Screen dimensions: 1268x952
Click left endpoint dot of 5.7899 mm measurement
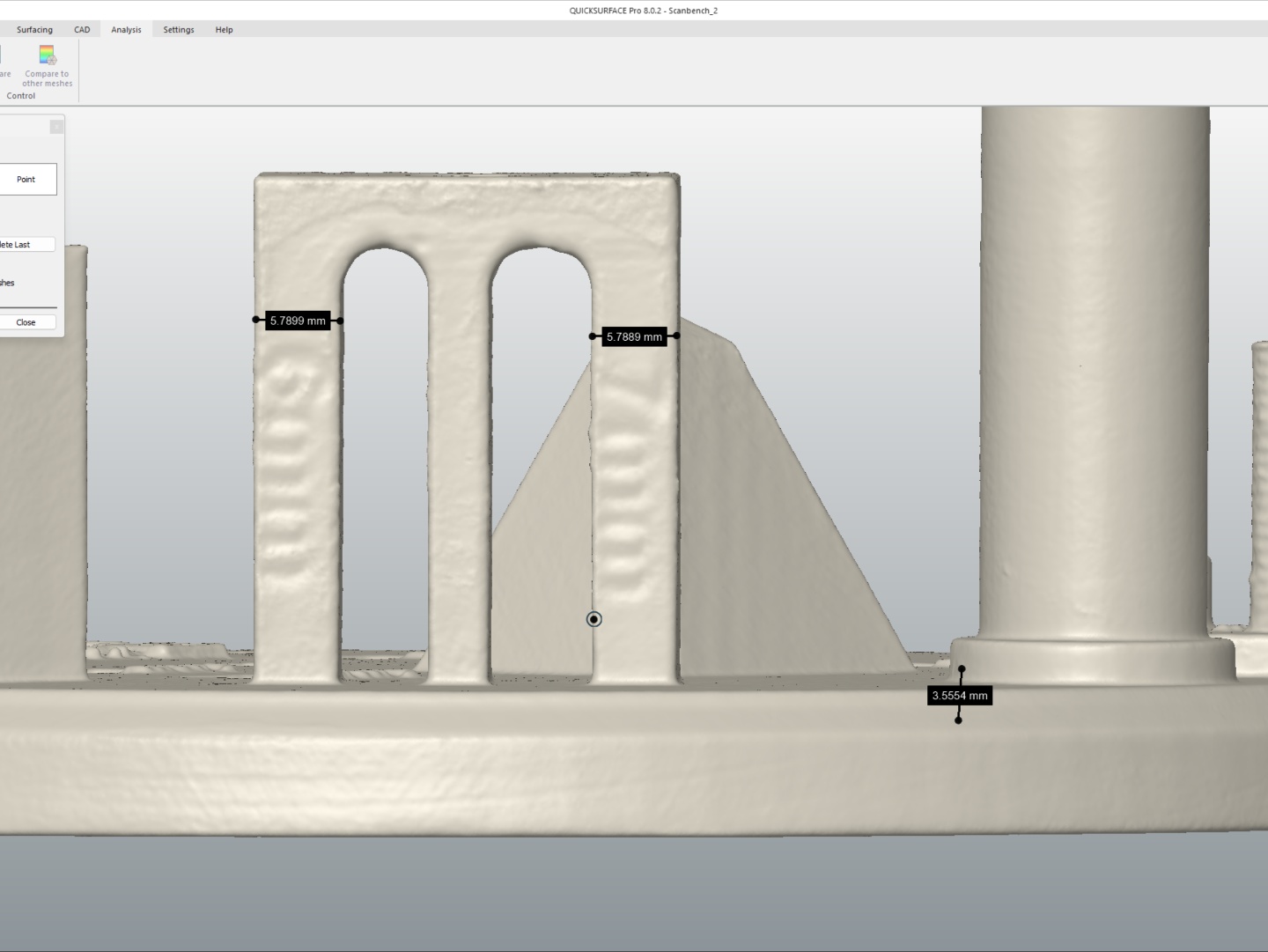click(256, 320)
